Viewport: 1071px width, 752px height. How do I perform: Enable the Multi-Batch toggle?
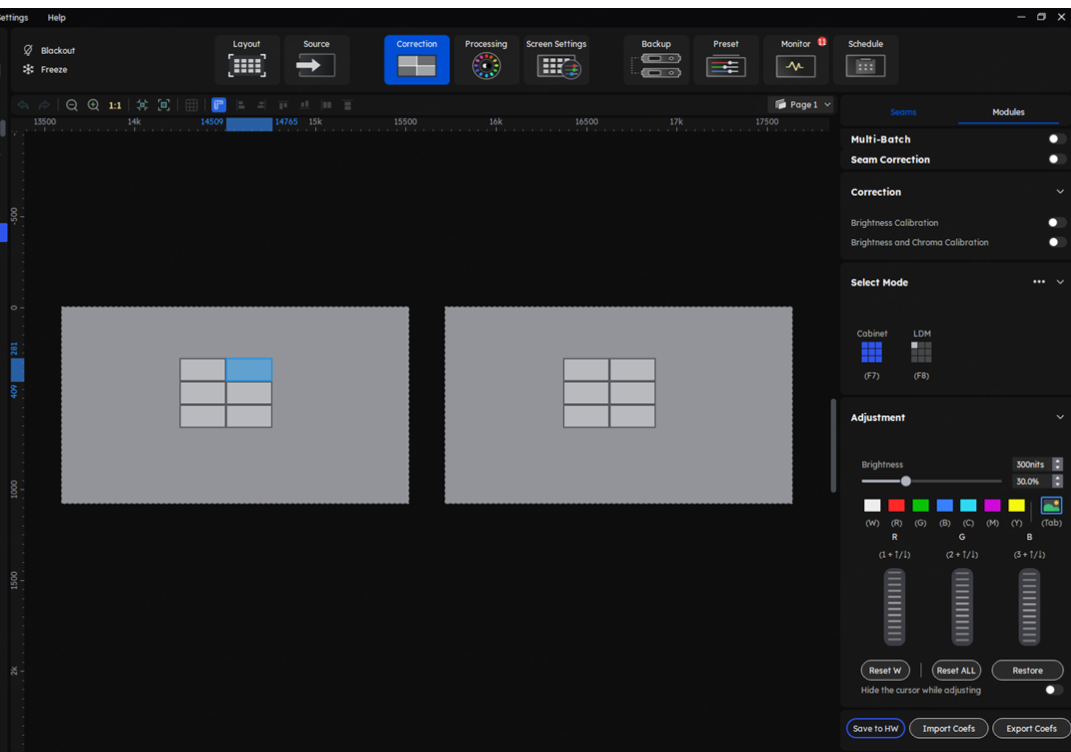coord(1055,139)
